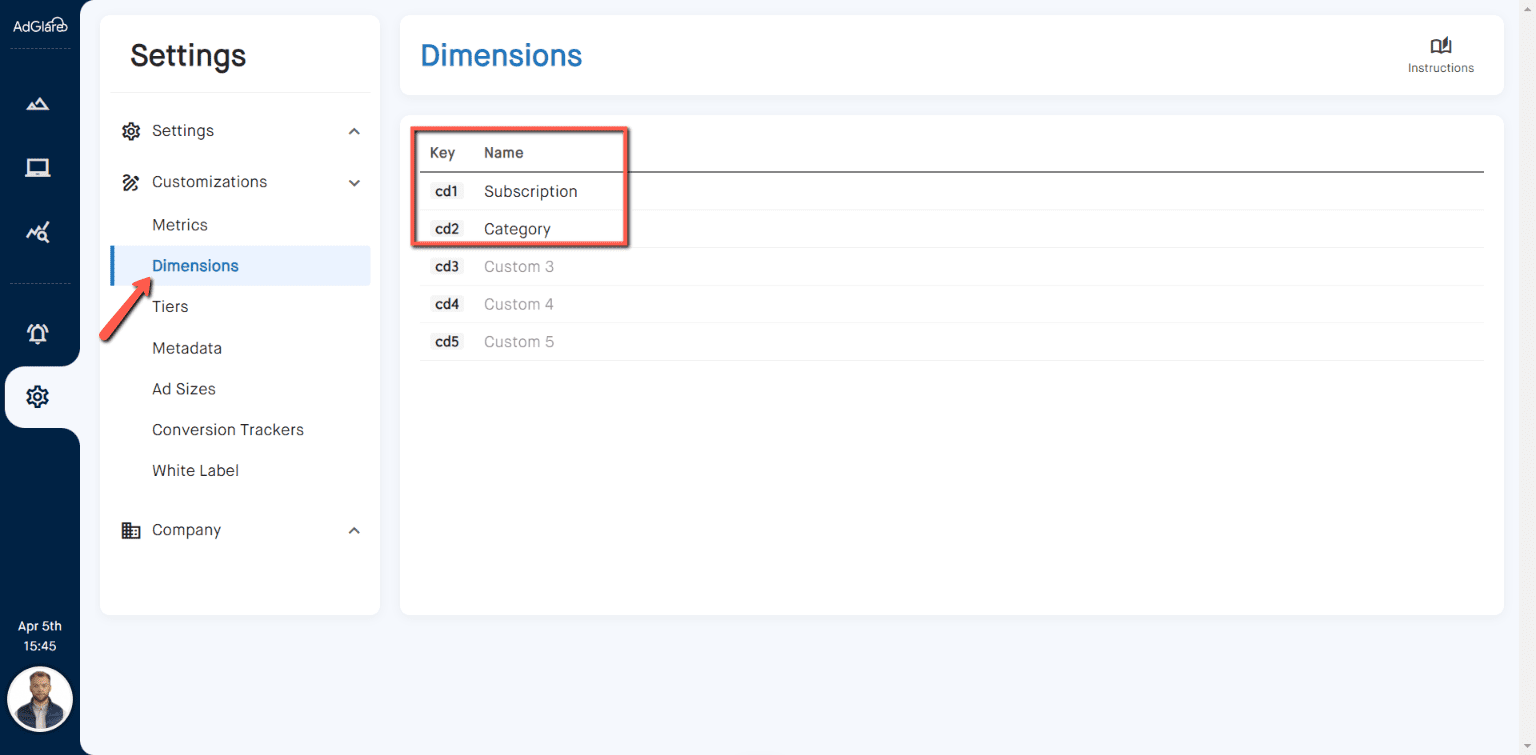Check notifications using the bell icon

(x=38, y=333)
